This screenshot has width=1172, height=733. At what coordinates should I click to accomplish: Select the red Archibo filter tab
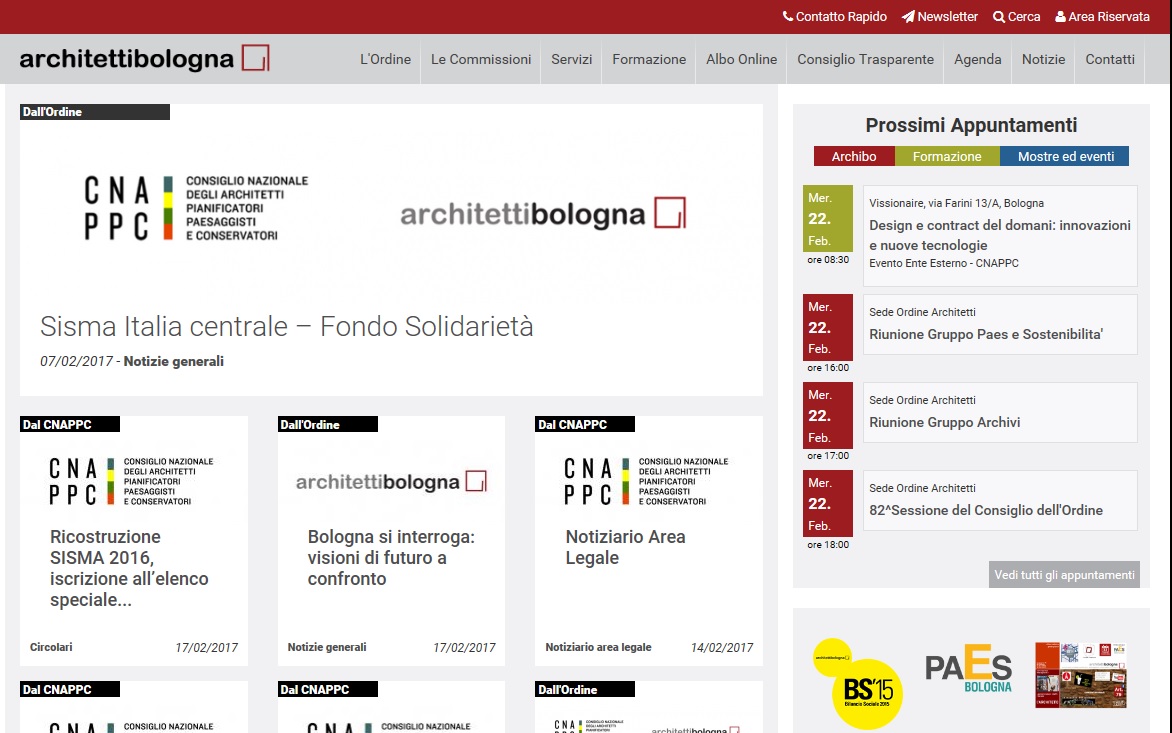pyautogui.click(x=854, y=156)
